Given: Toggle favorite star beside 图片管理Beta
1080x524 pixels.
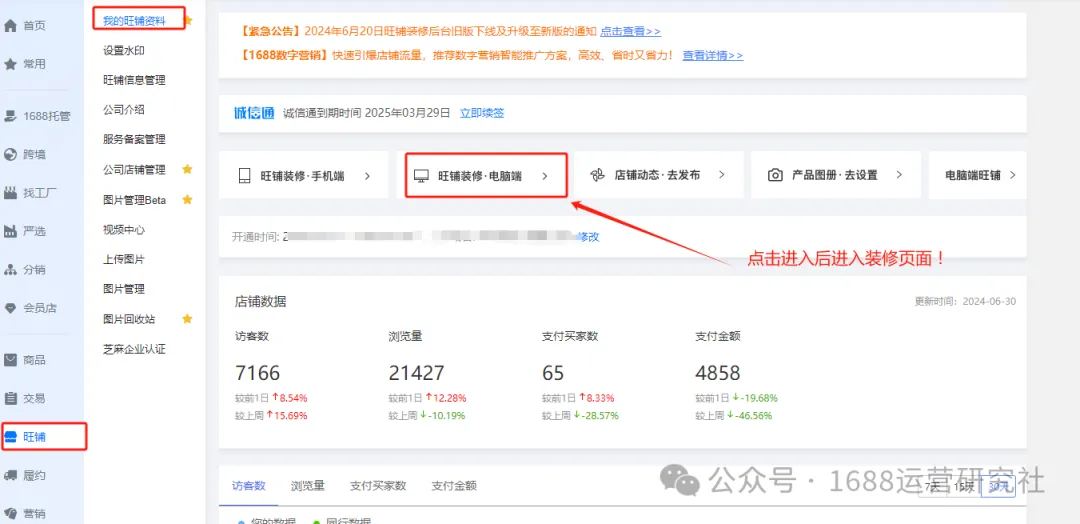Looking at the screenshot, I should point(187,200).
